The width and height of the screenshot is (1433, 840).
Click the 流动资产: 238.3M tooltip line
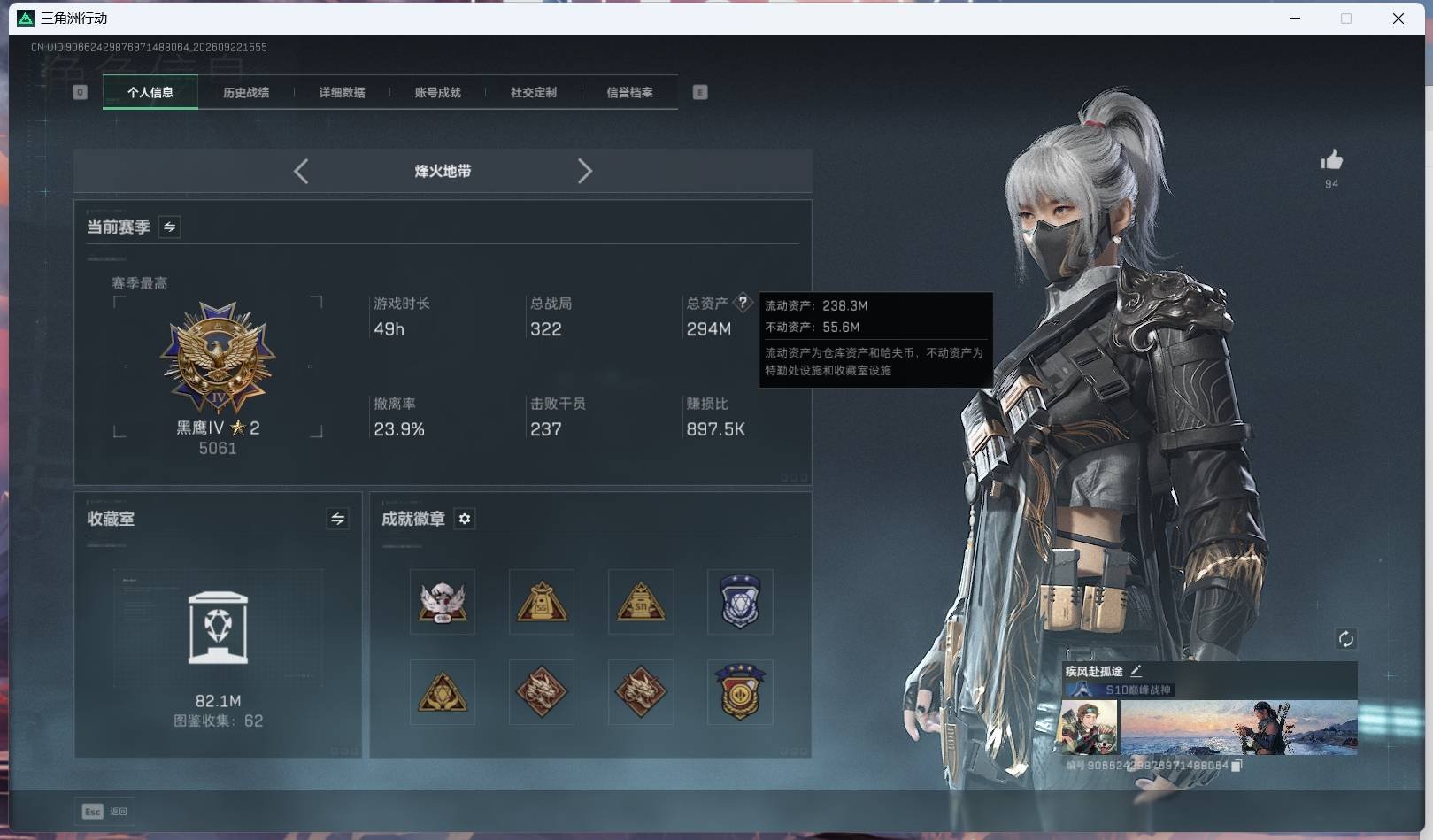[x=816, y=305]
